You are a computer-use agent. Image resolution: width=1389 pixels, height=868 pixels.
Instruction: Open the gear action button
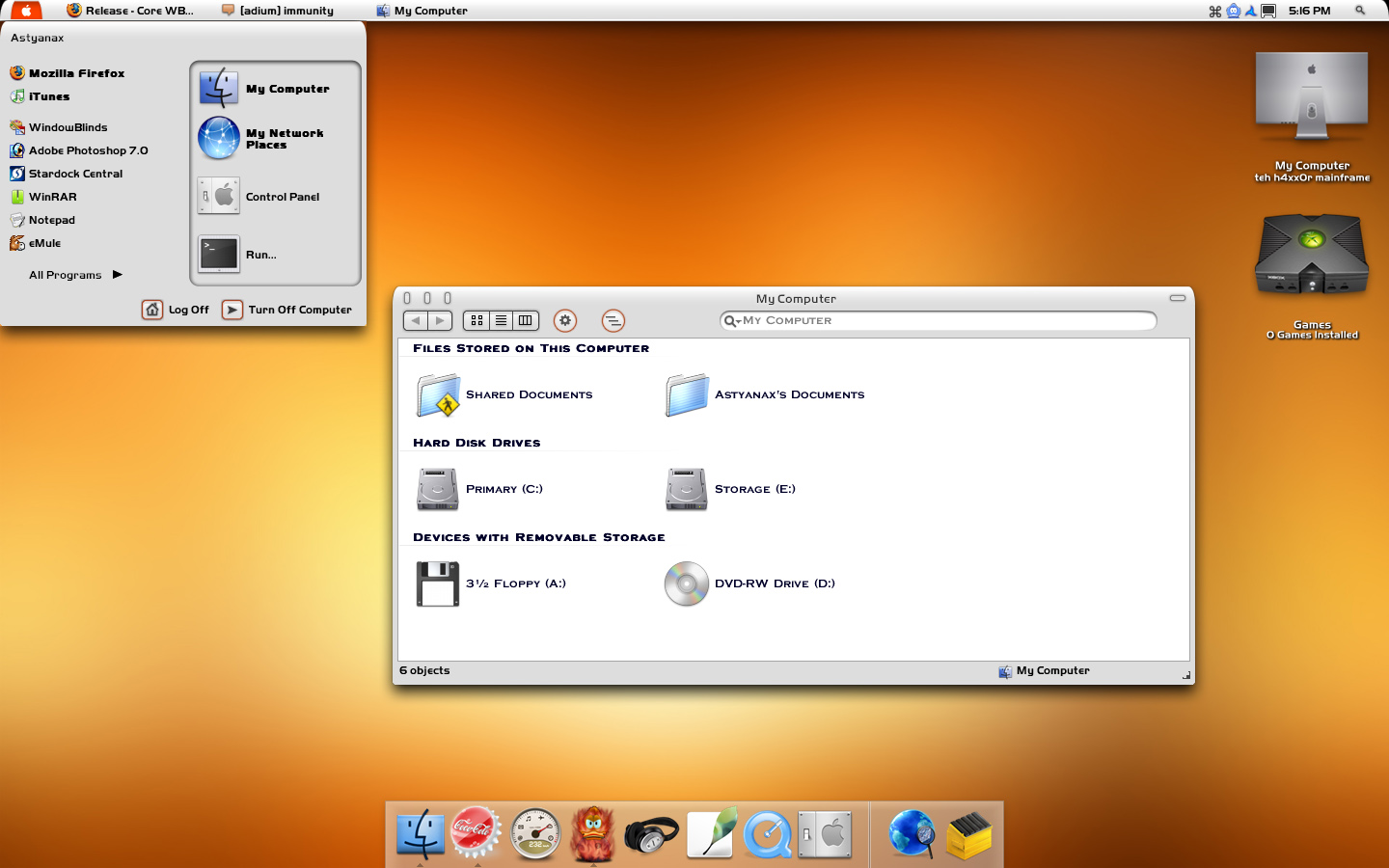[565, 320]
